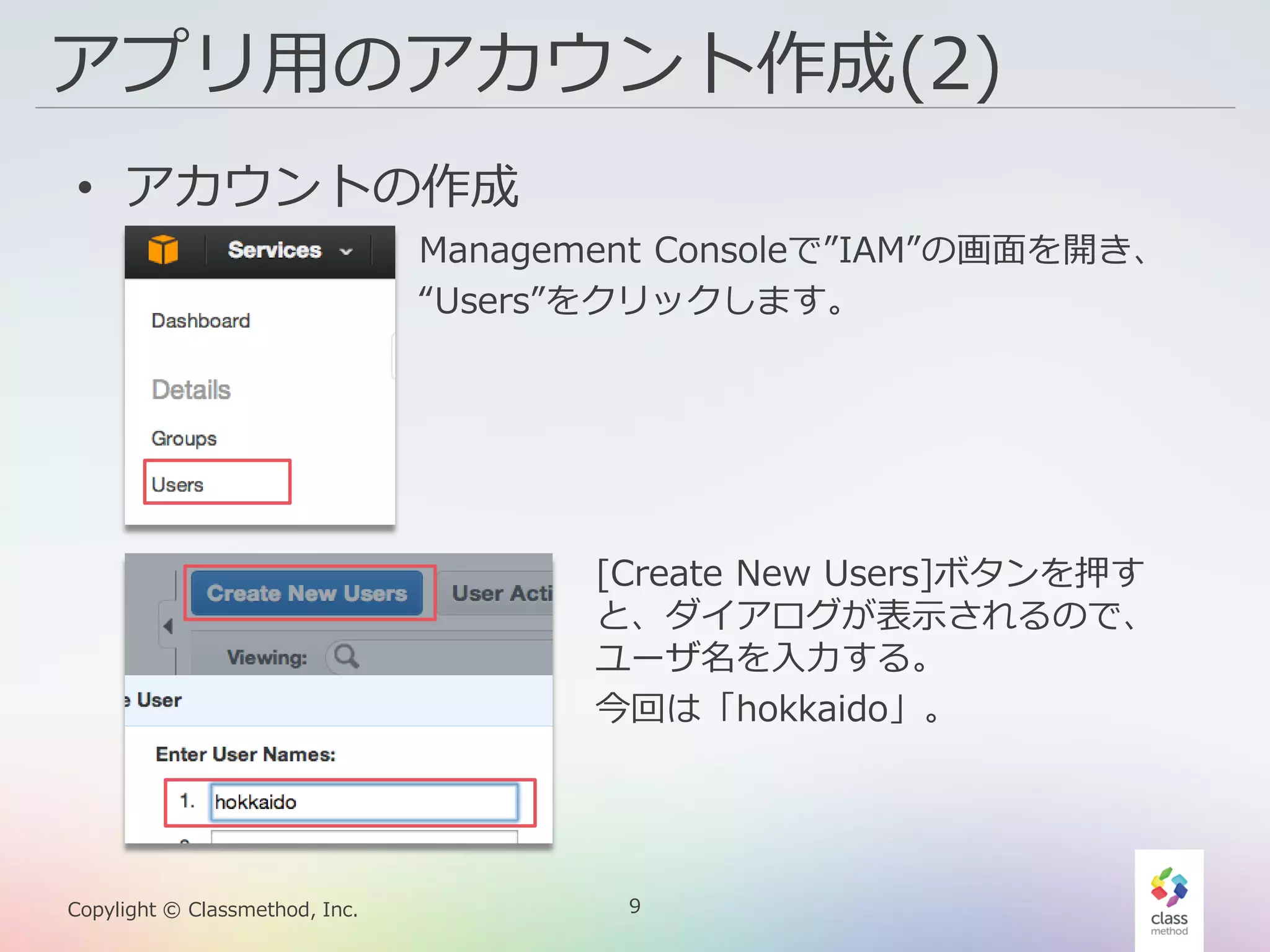Click the second empty user name field
The image size is (1270, 952).
tap(364, 837)
